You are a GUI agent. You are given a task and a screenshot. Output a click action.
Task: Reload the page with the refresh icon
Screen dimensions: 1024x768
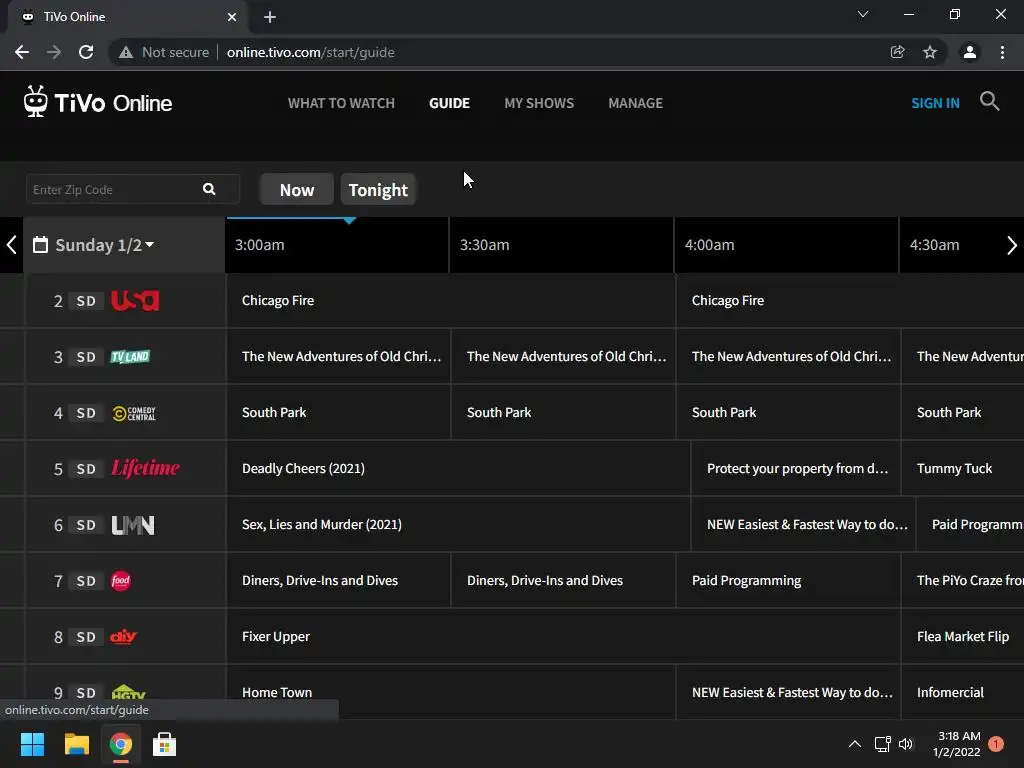[86, 52]
